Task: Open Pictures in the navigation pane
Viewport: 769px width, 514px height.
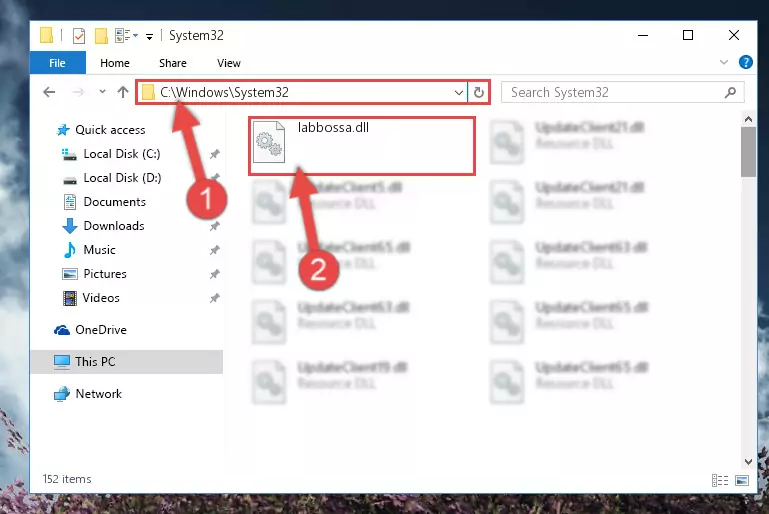Action: [105, 274]
